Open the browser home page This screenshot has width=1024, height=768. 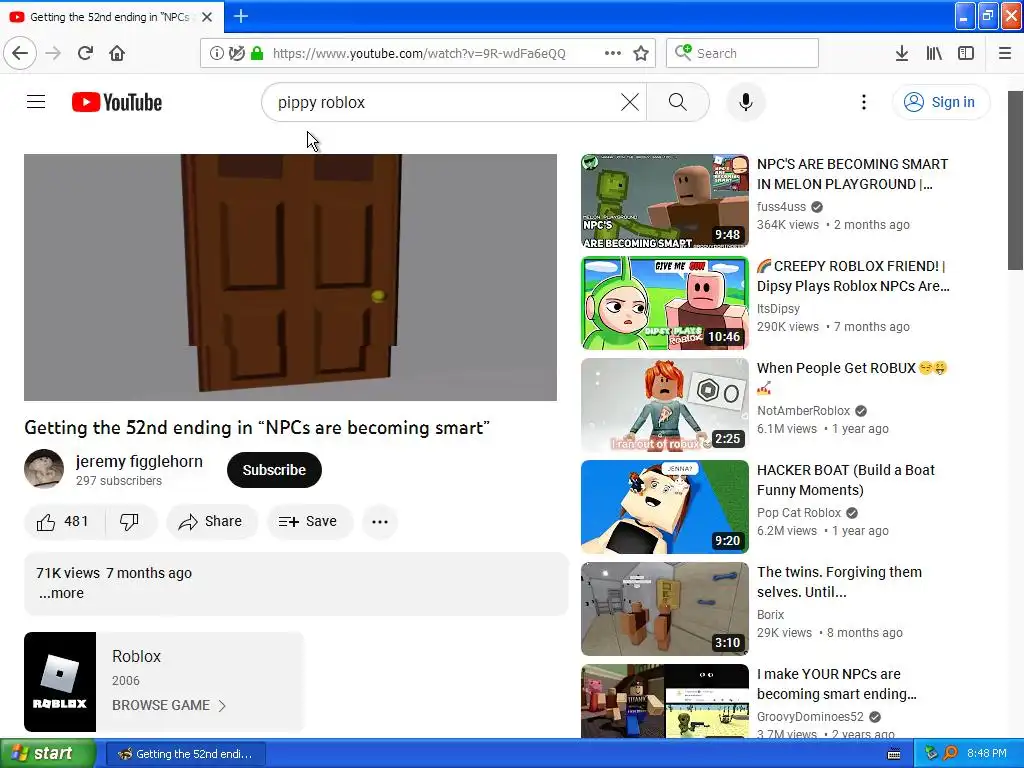(x=117, y=53)
